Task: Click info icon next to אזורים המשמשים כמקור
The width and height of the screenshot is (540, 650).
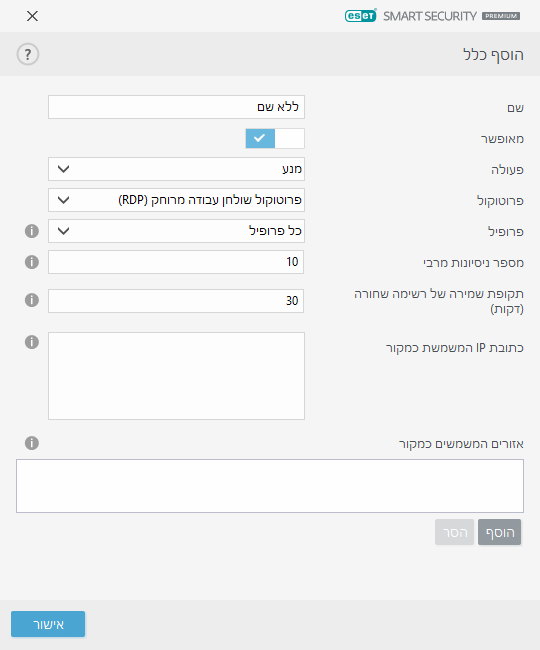Action: click(32, 443)
